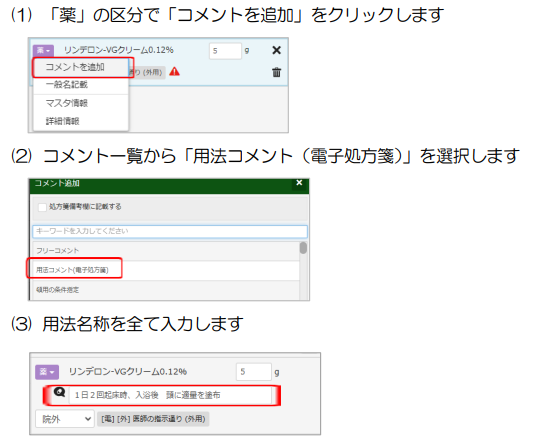Click the comment list scrollbar thumb
The width and height of the screenshot is (539, 446).
coord(303,248)
